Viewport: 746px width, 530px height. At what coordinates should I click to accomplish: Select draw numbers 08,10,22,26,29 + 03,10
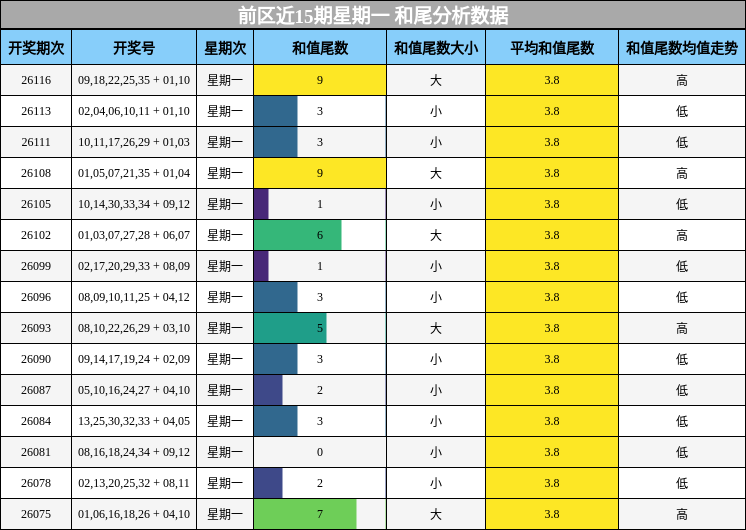point(134,328)
